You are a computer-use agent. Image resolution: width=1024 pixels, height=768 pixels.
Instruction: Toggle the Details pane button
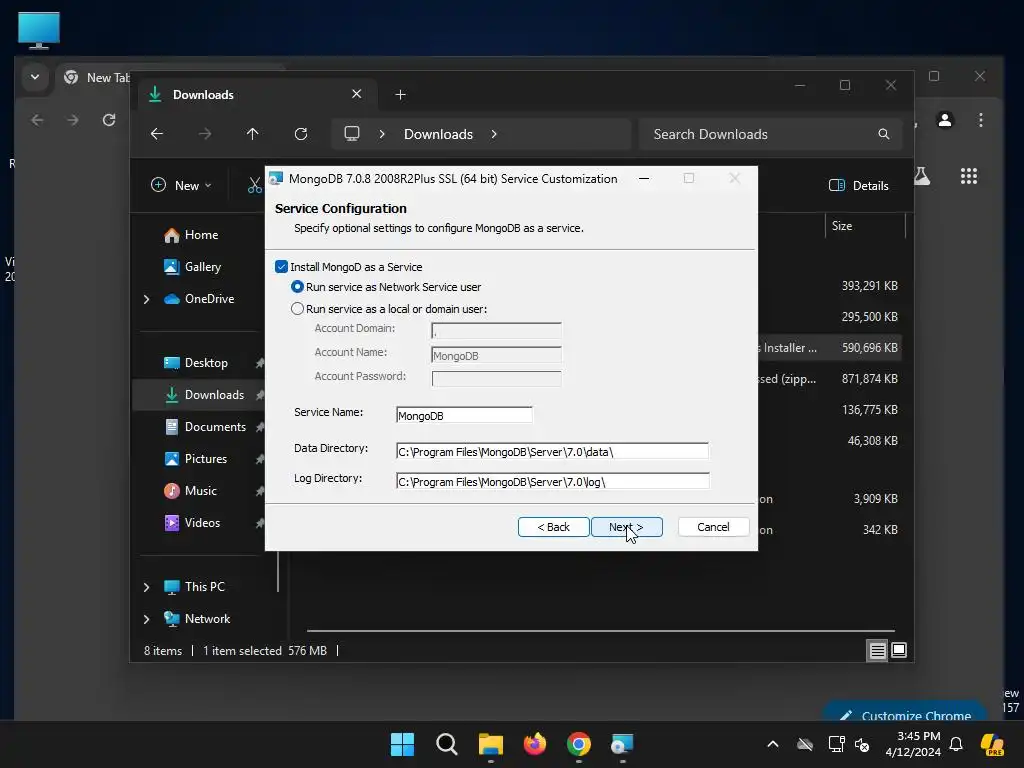click(859, 185)
